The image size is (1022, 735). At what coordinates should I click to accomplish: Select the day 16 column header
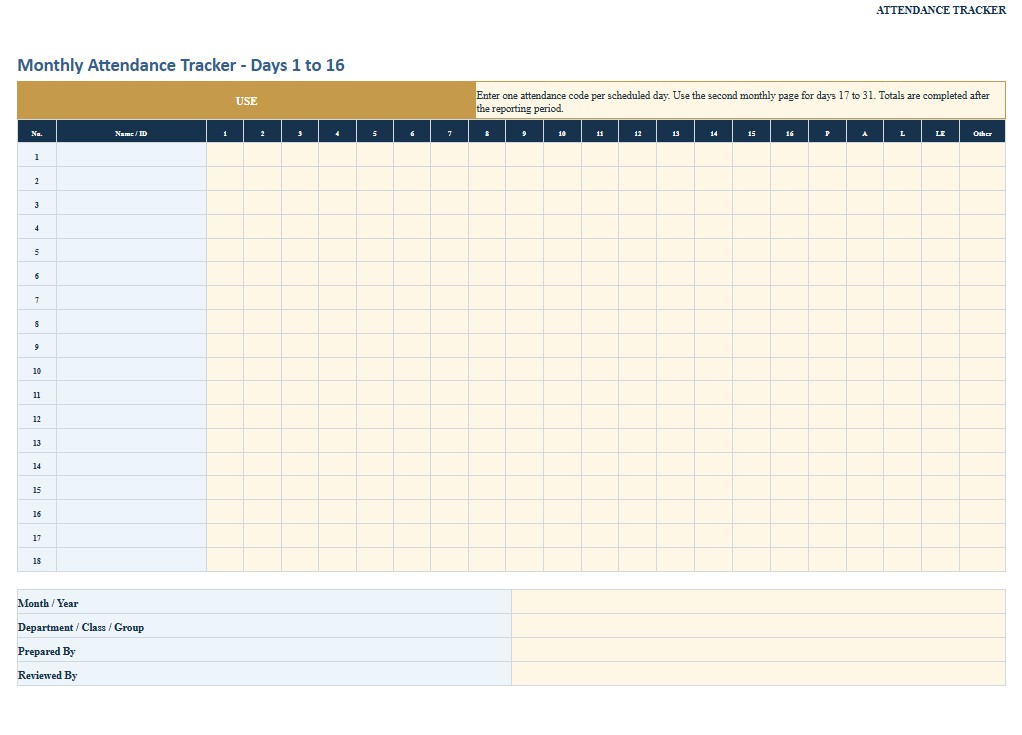click(789, 132)
